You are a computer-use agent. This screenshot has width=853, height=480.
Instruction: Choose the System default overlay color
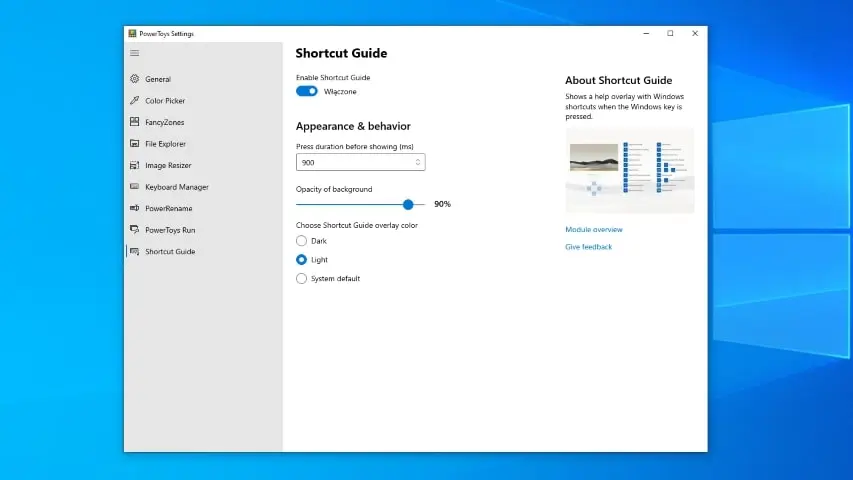[302, 279]
